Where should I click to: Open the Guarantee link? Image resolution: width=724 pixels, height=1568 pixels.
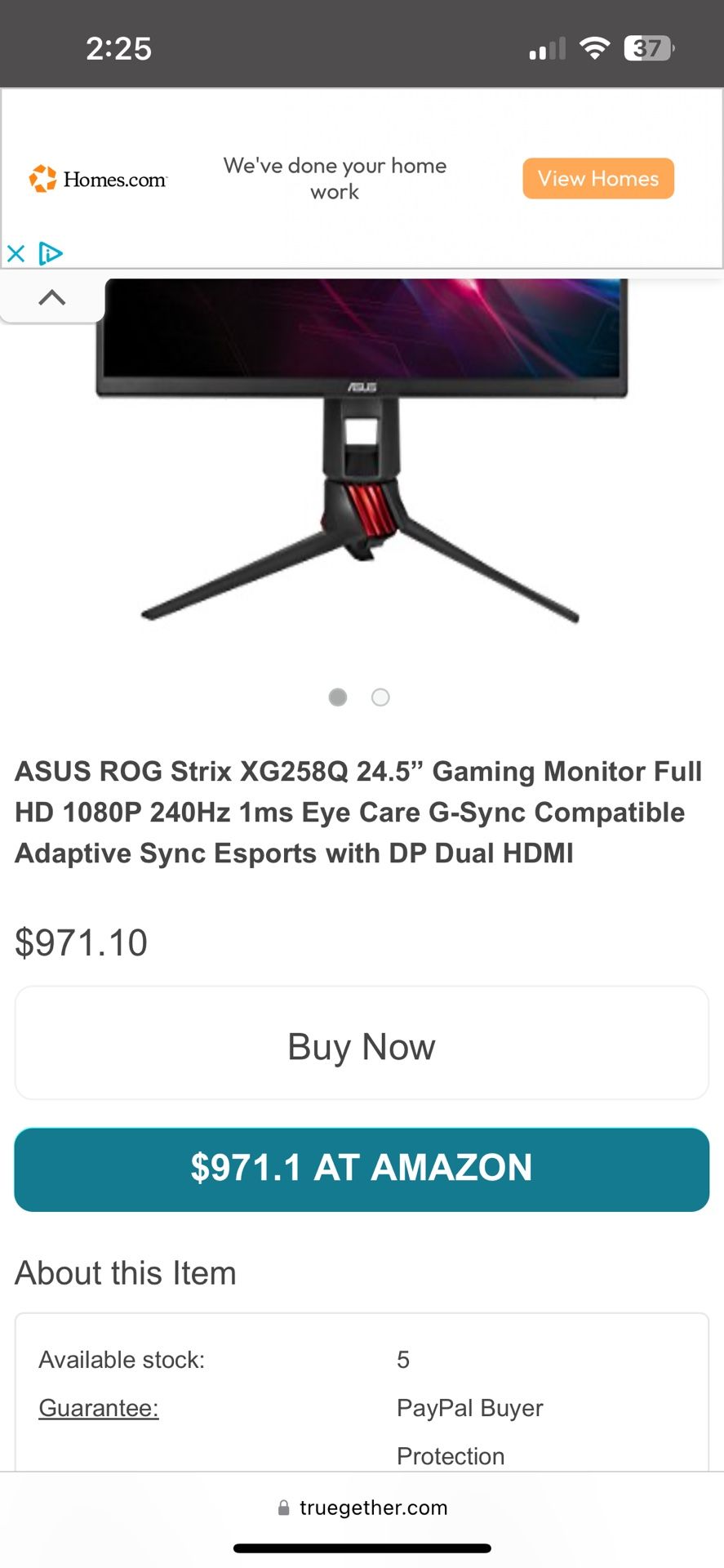point(99,1407)
